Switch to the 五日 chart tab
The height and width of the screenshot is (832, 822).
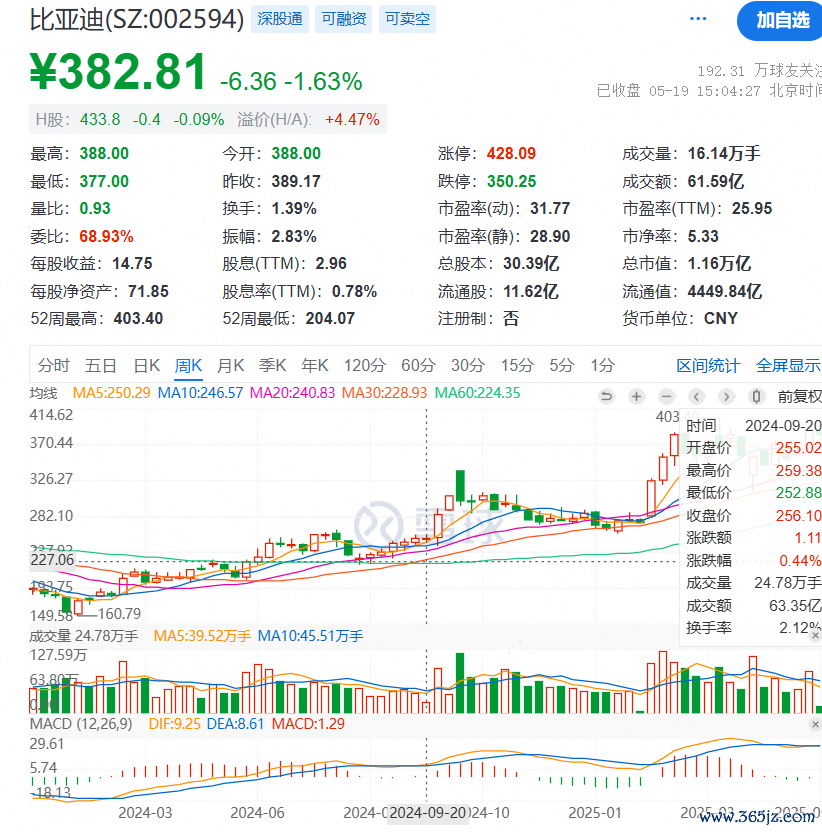[101, 365]
